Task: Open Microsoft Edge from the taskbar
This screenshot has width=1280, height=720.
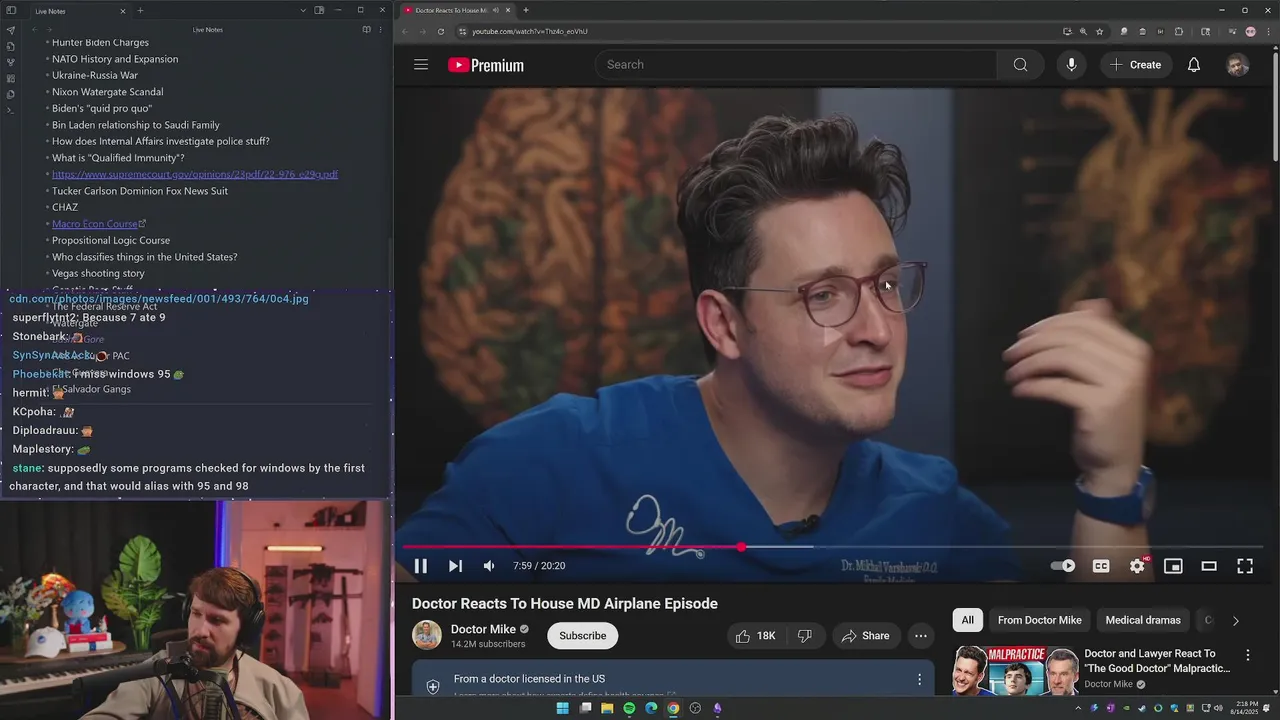Action: pos(651,708)
